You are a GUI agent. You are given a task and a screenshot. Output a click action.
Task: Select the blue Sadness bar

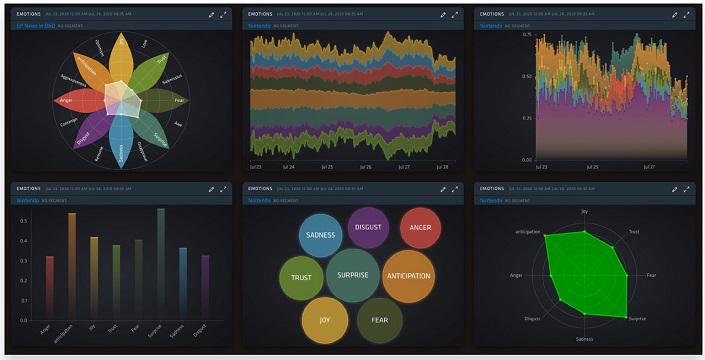(183, 284)
